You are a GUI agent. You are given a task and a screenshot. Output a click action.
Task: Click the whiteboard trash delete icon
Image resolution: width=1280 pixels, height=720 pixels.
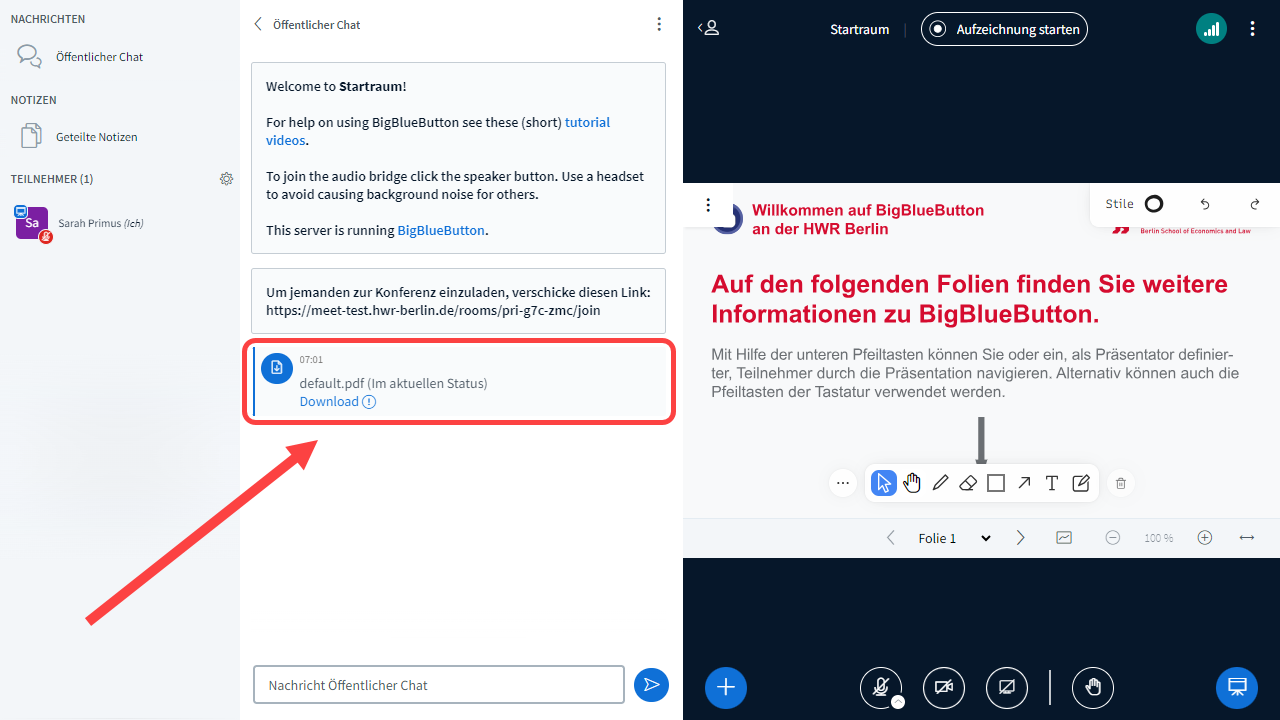click(x=1121, y=484)
